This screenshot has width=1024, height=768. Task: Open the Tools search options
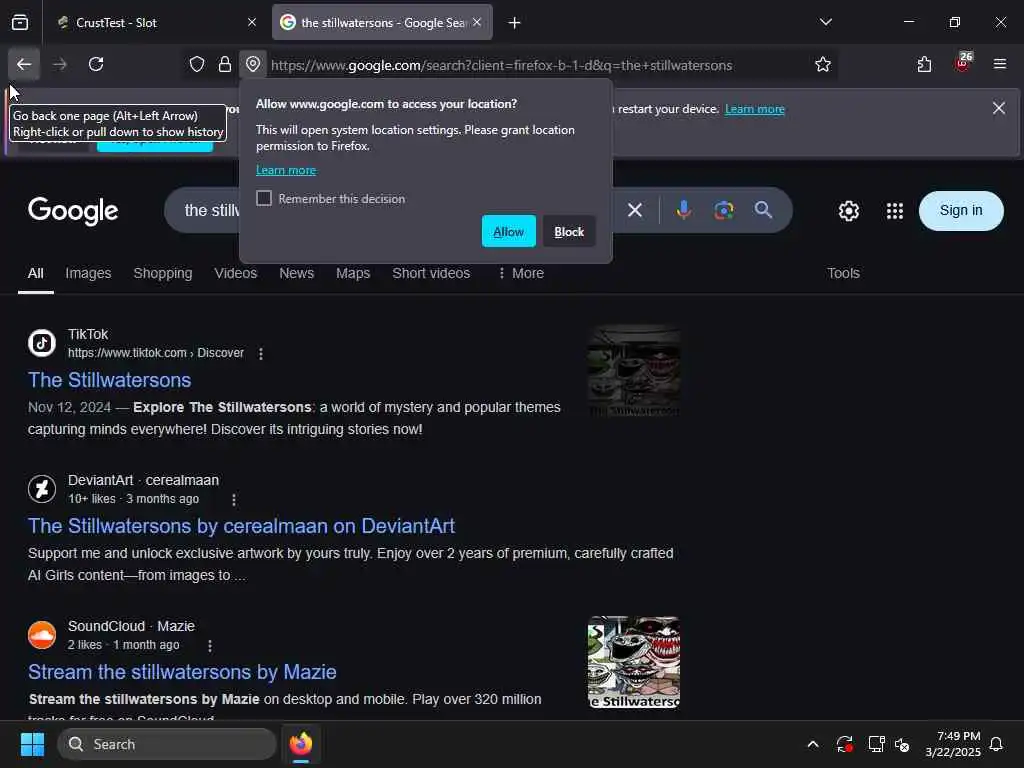[x=843, y=273]
